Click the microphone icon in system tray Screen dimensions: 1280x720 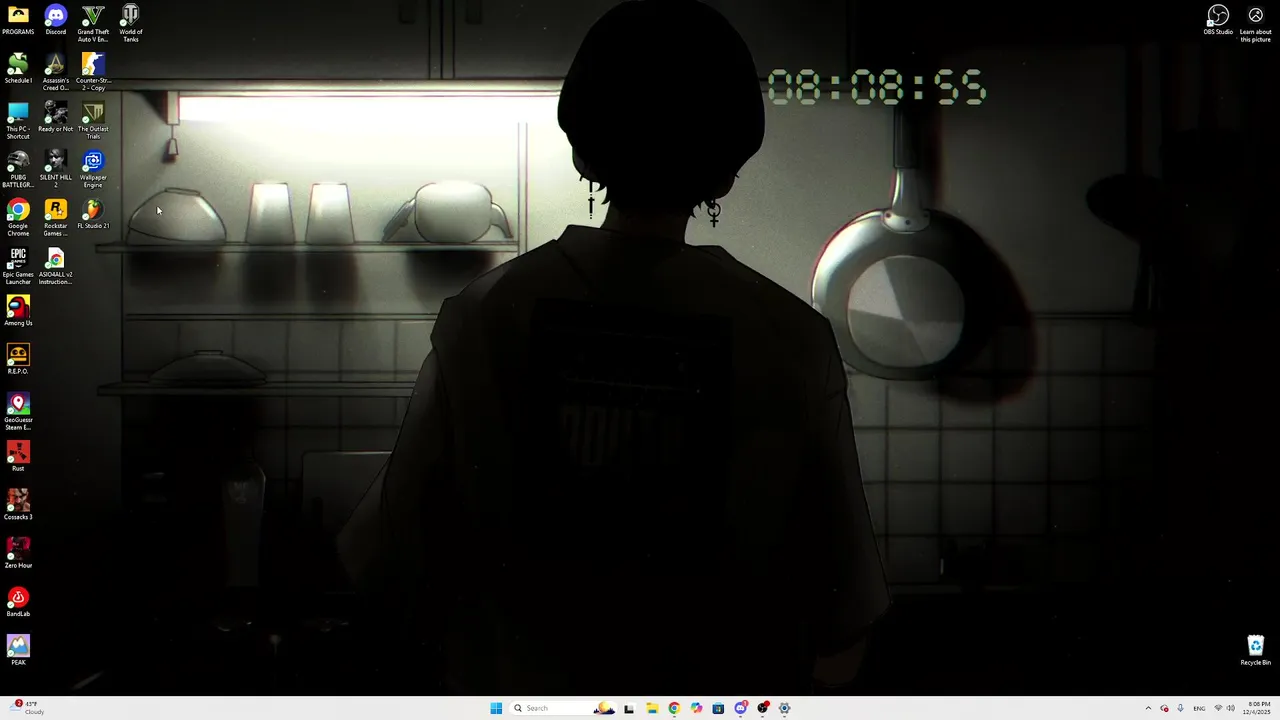(1180, 708)
